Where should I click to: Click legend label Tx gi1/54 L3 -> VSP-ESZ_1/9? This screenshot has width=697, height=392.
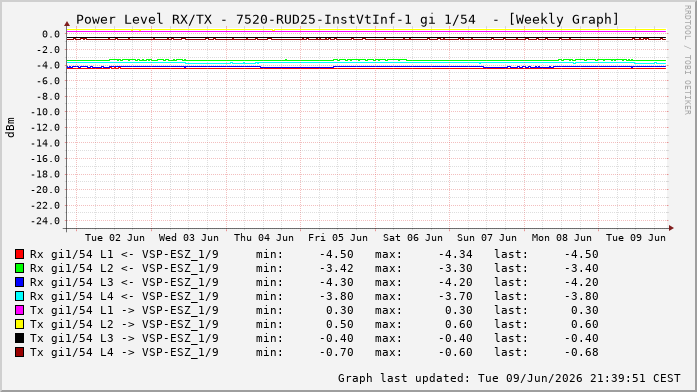pyautogui.click(x=124, y=339)
